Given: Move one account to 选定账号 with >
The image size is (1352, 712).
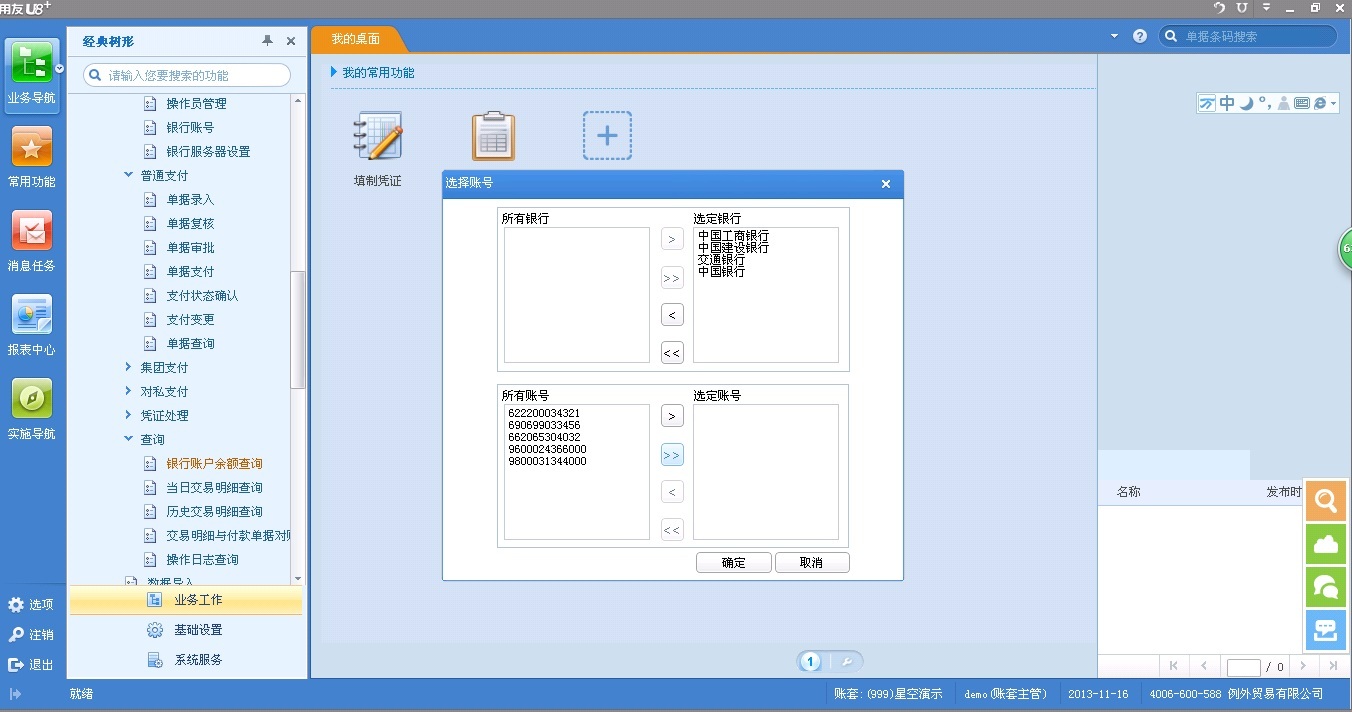Looking at the screenshot, I should coord(672,416).
